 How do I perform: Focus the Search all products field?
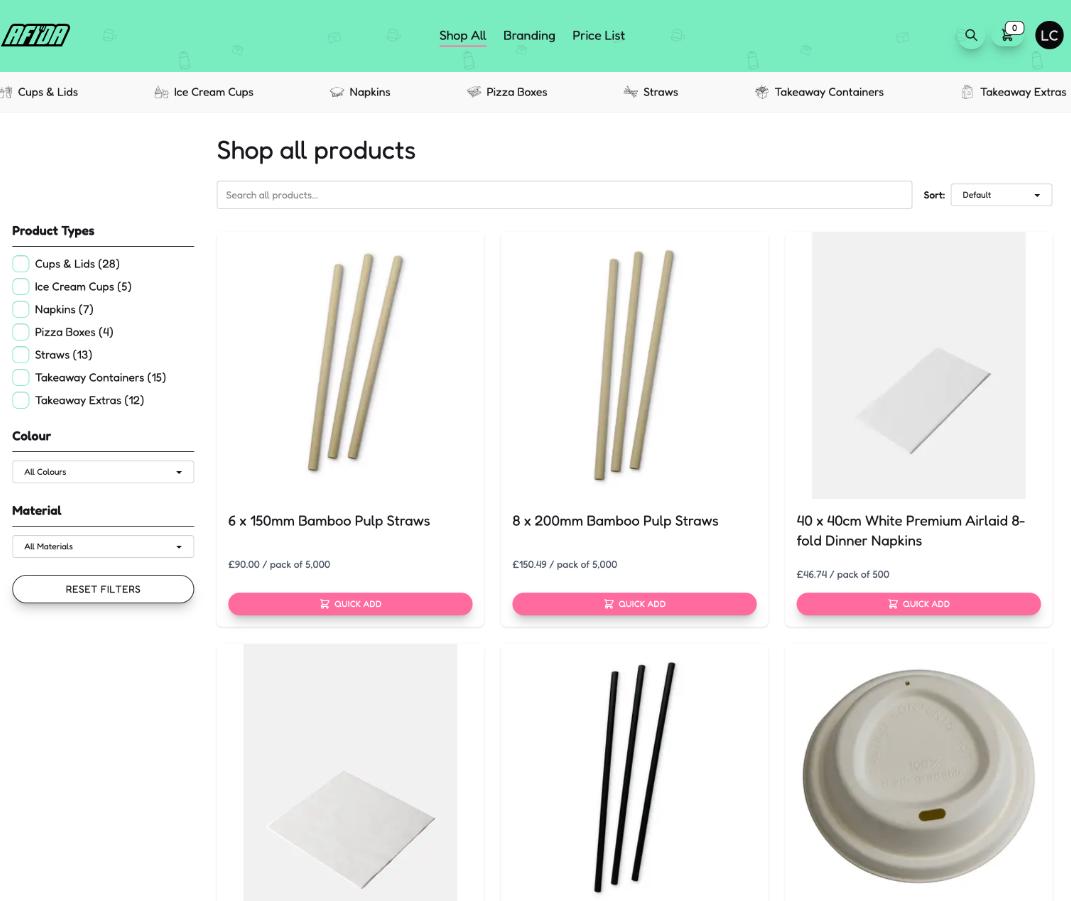564,195
